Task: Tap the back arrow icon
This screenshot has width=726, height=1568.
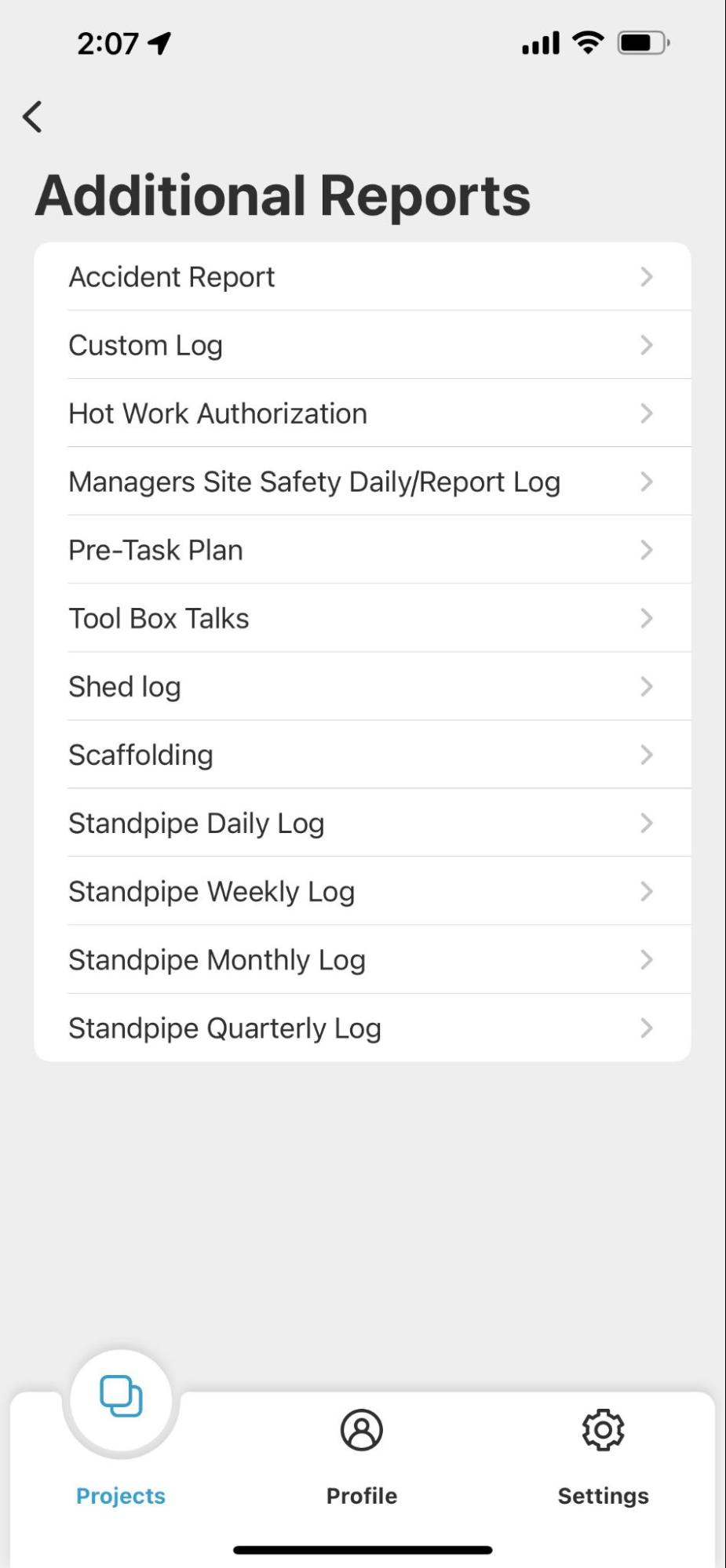Action: tap(32, 117)
